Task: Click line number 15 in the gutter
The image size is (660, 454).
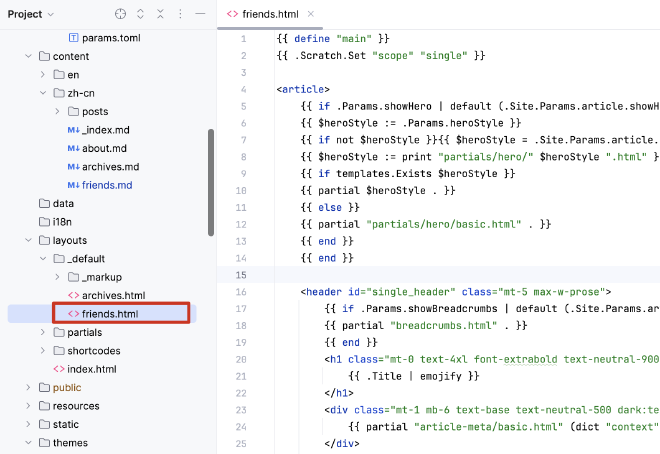Action: click(x=242, y=274)
